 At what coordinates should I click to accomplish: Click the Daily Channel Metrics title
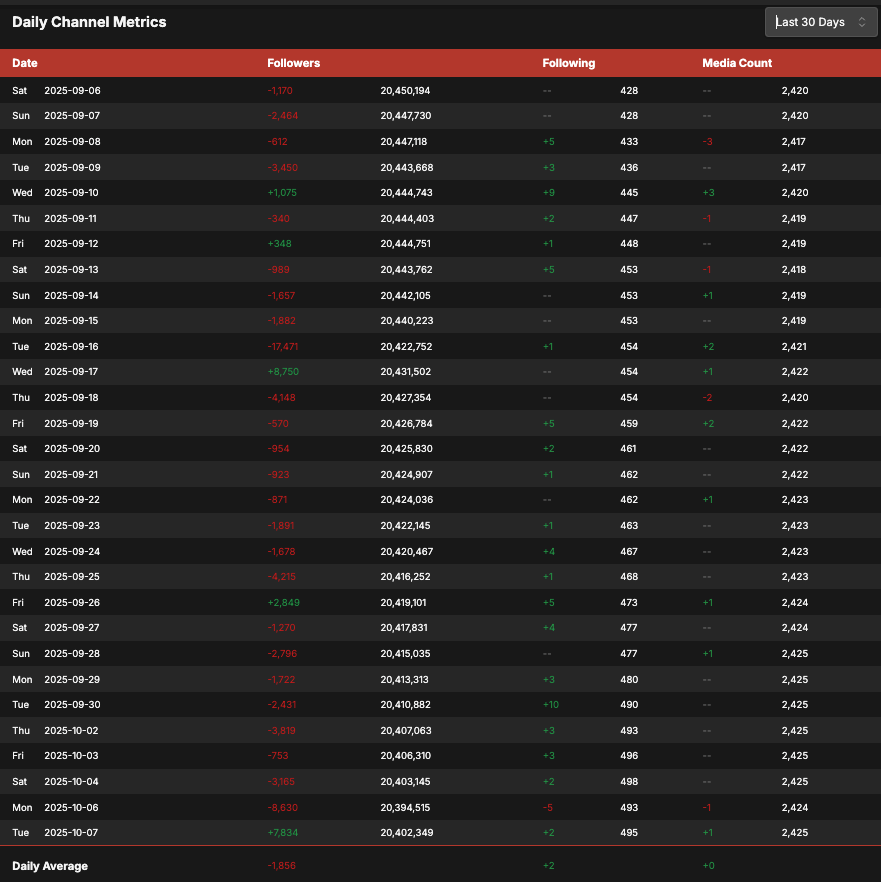coord(89,21)
